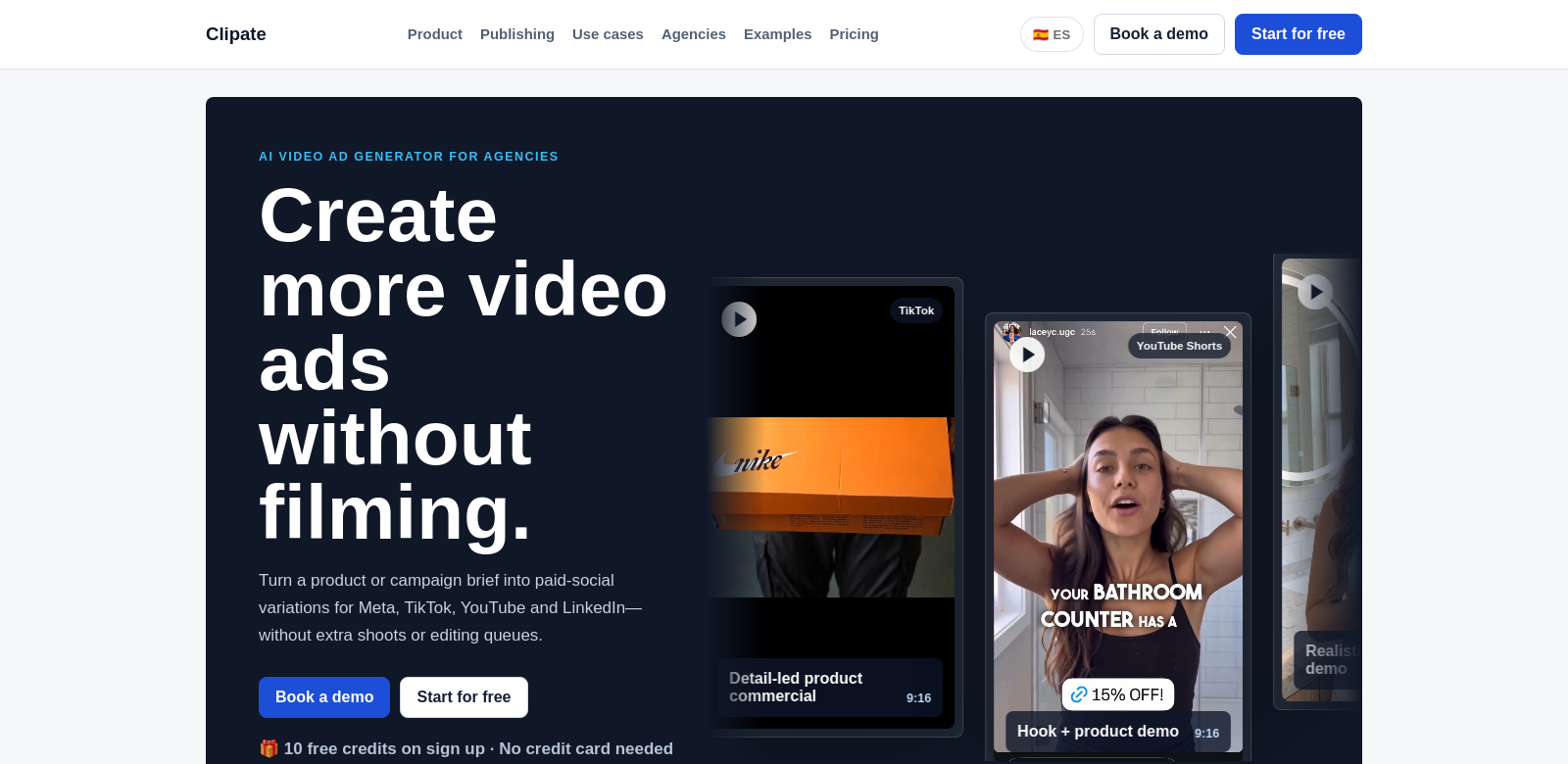This screenshot has width=1568, height=764.
Task: Click the TikTok platform badge
Action: tap(916, 310)
